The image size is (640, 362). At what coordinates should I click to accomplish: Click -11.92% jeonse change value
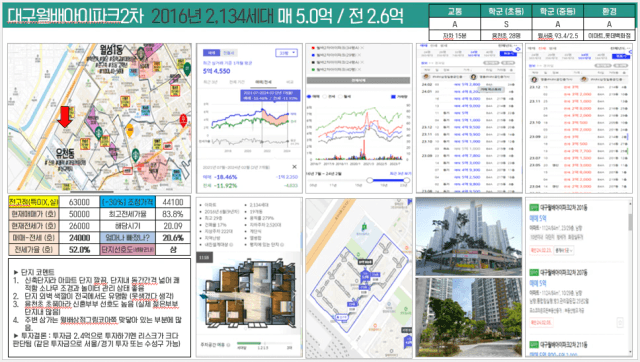click(225, 186)
